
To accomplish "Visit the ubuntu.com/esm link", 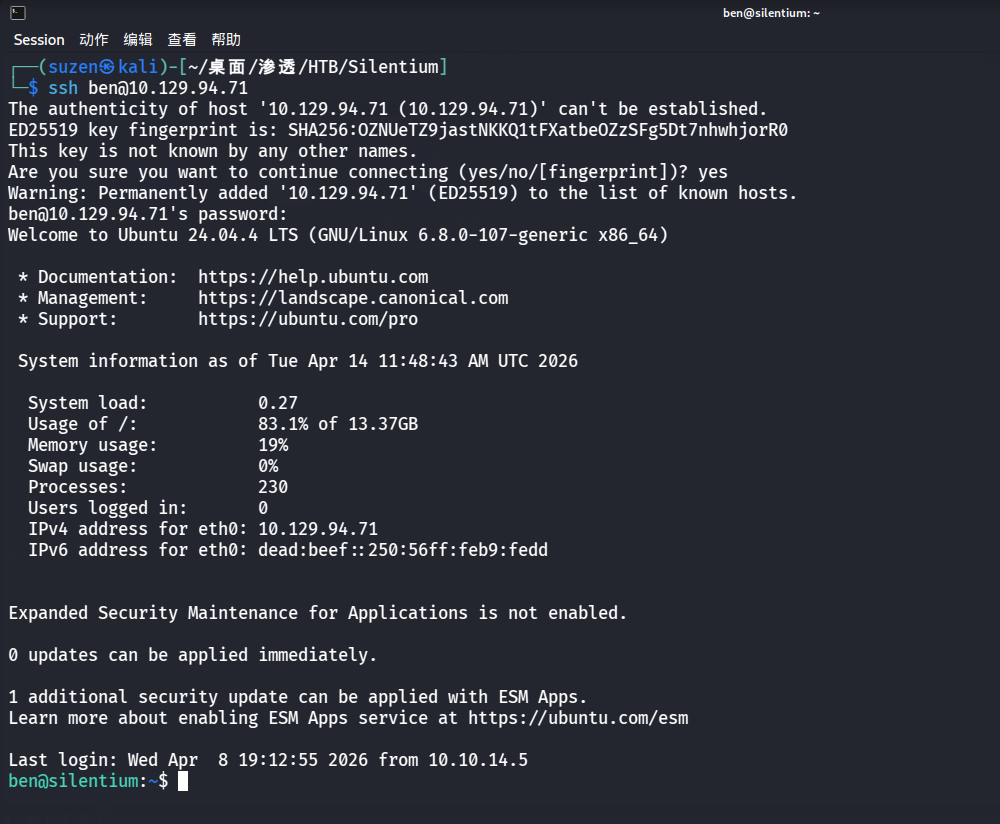I will point(578,718).
